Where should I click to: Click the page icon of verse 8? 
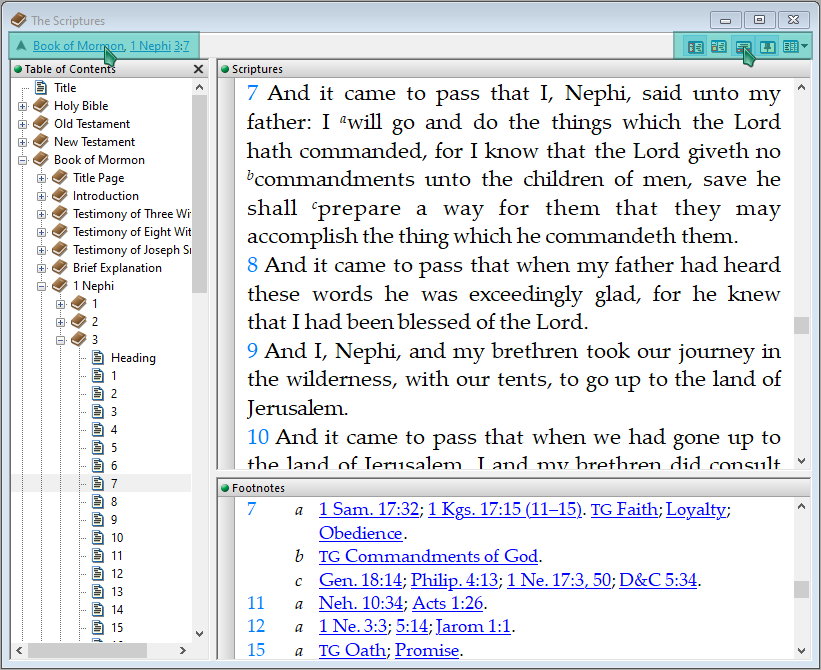coord(98,501)
